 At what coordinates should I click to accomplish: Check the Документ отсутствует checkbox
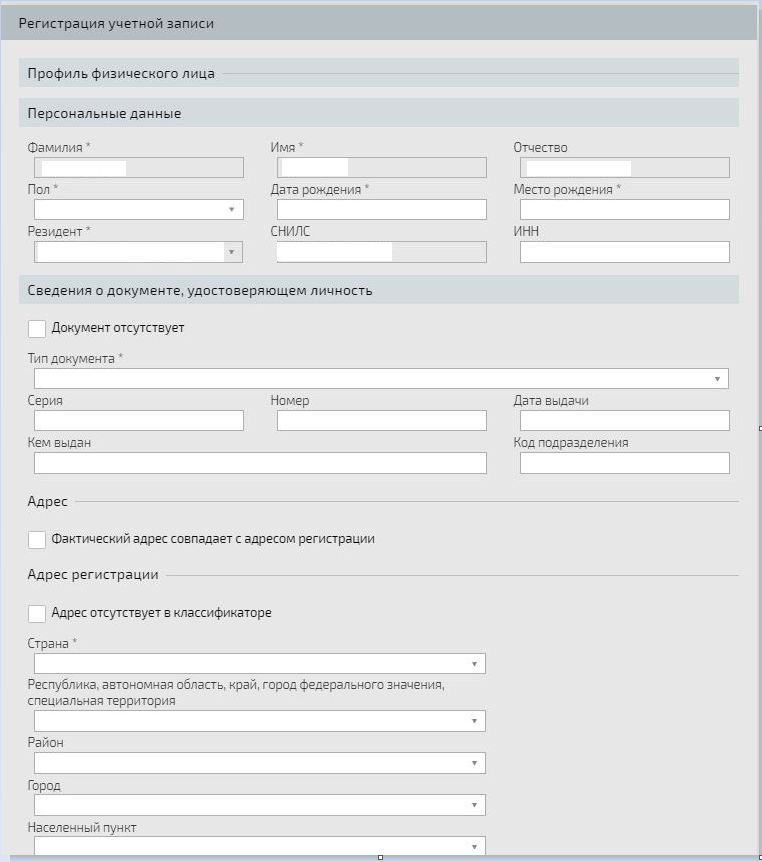(37, 329)
